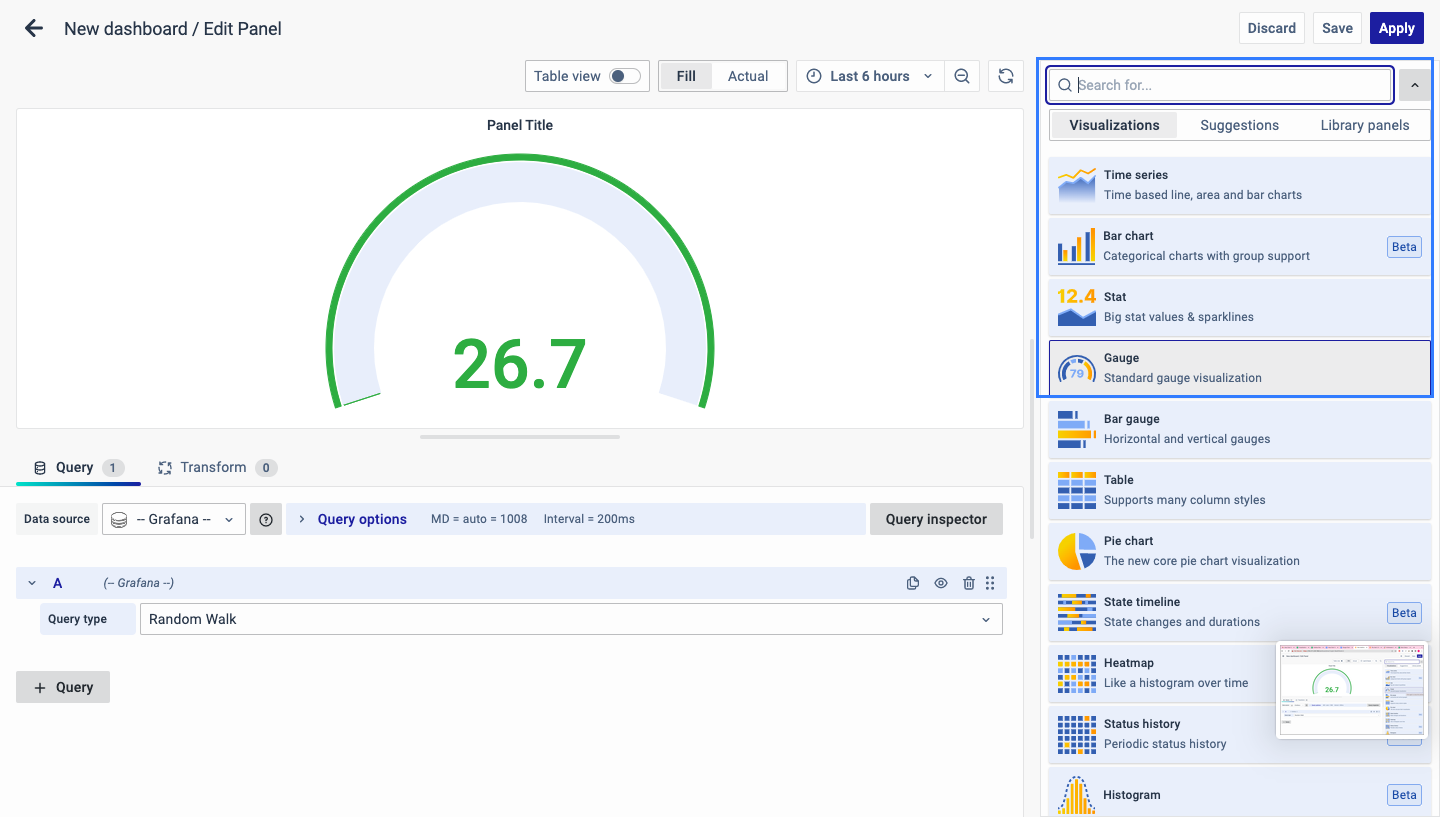Open the Query inspector
Image resolution: width=1440 pixels, height=817 pixels.
coord(935,519)
